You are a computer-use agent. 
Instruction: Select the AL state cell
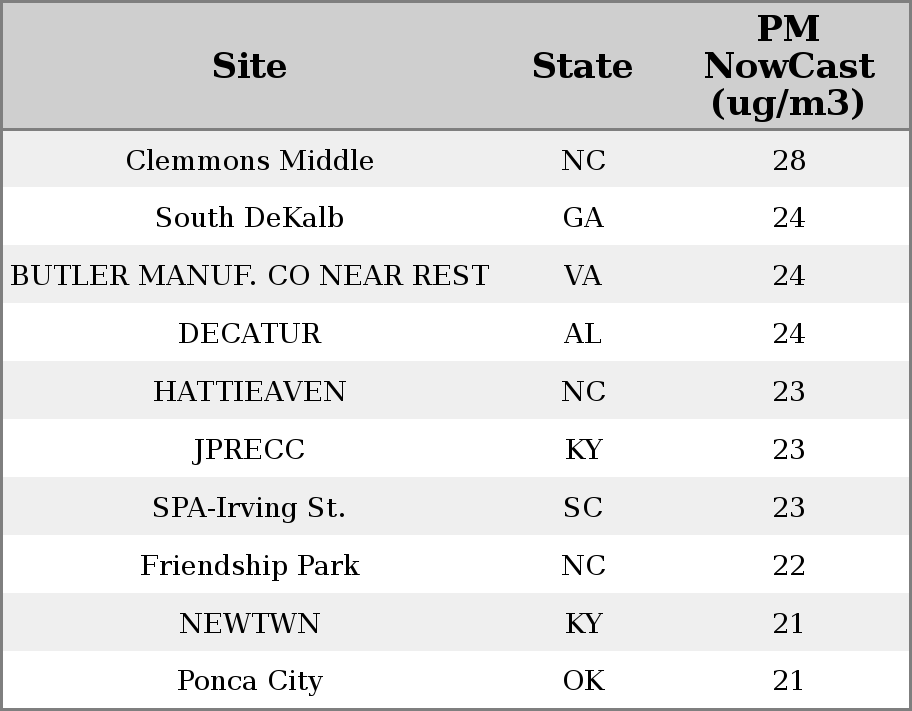coord(583,334)
